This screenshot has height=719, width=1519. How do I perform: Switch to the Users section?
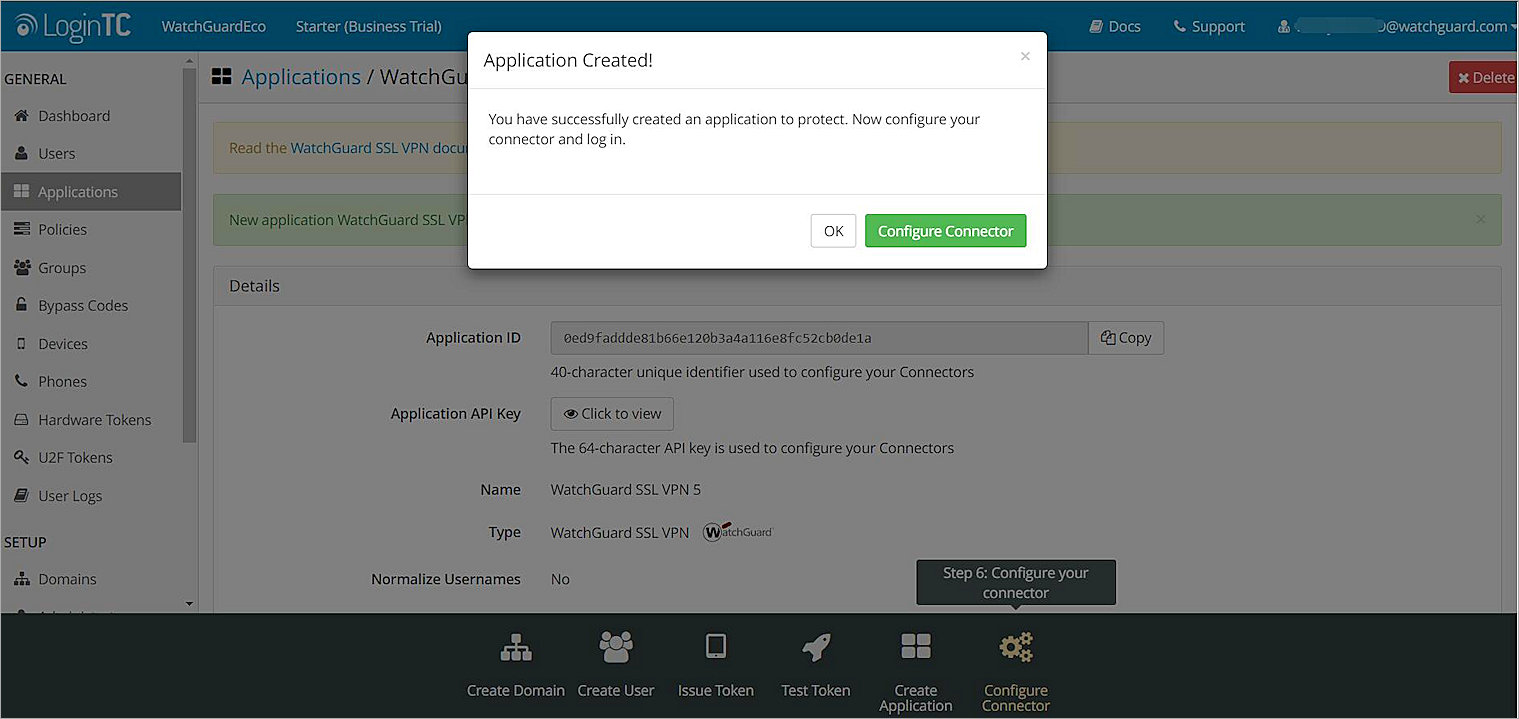(x=55, y=153)
